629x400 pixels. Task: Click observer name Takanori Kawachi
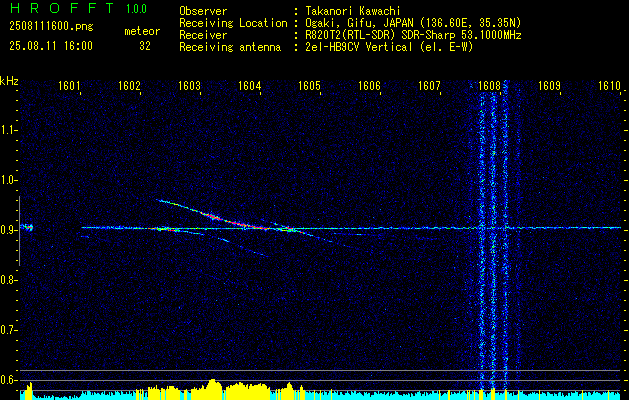[x=353, y=11]
